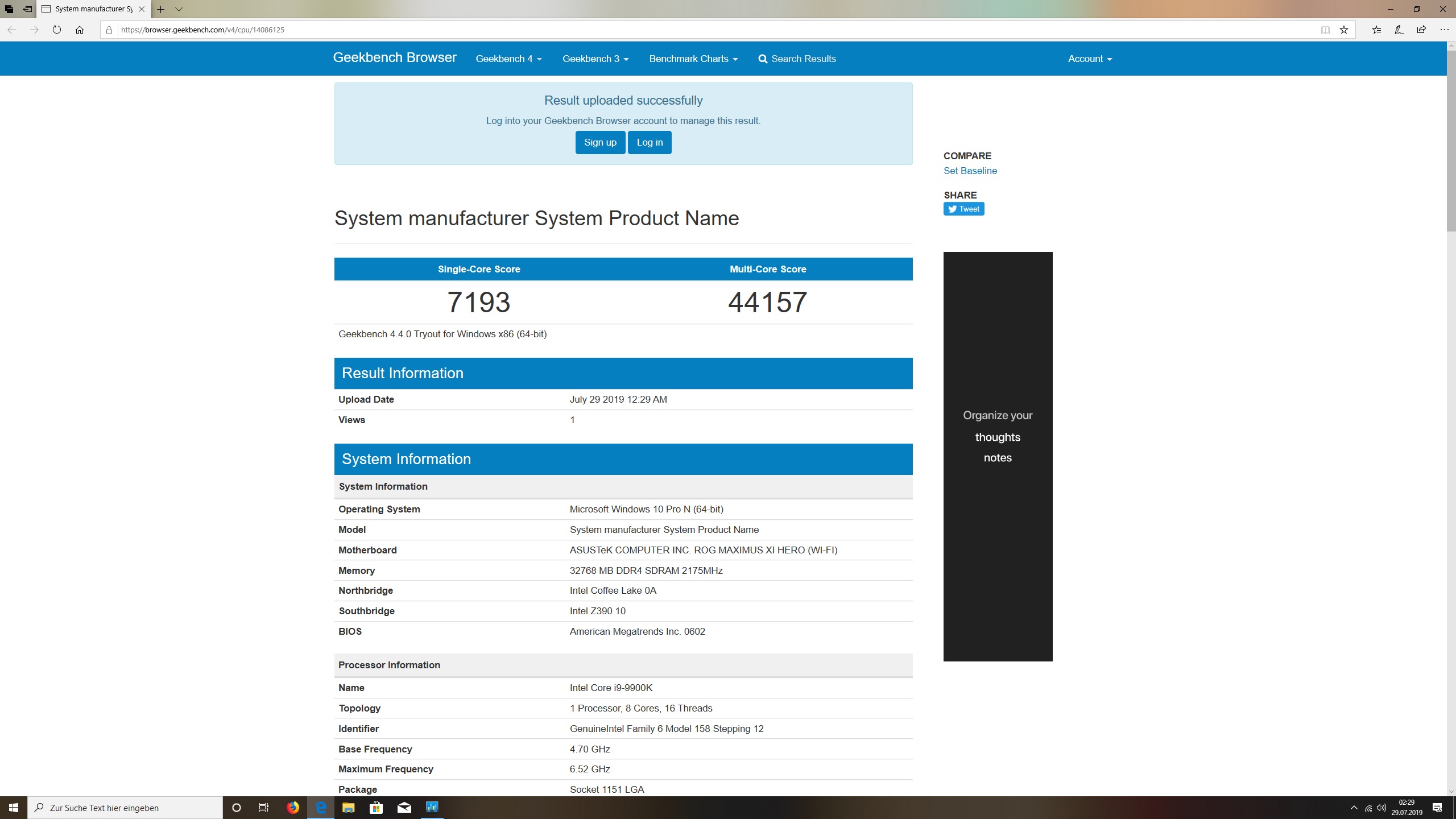Click the URL address bar
Viewport: 1456px width, 819px height.
(x=682, y=30)
